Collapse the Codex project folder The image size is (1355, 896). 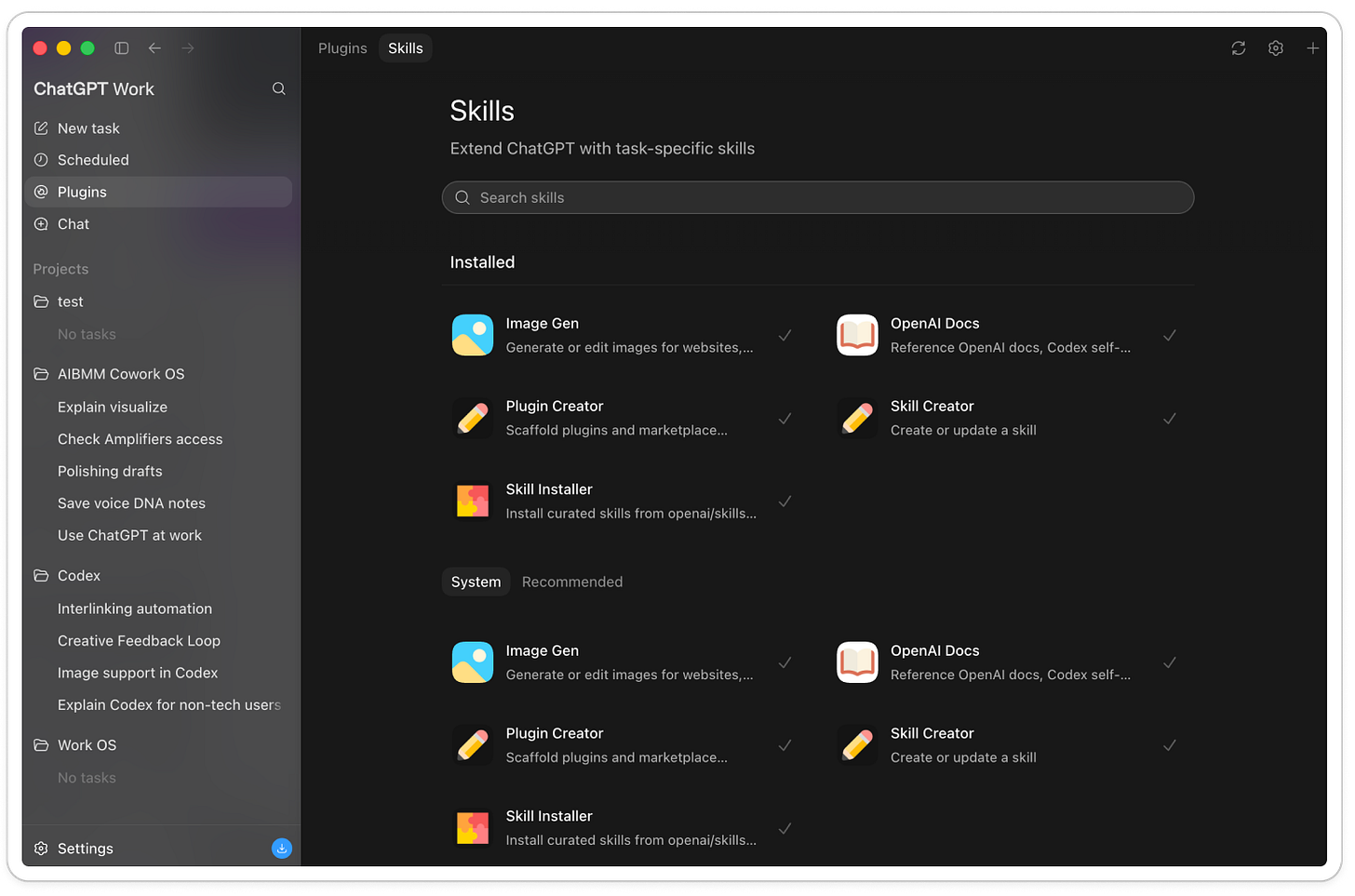[x=41, y=576]
